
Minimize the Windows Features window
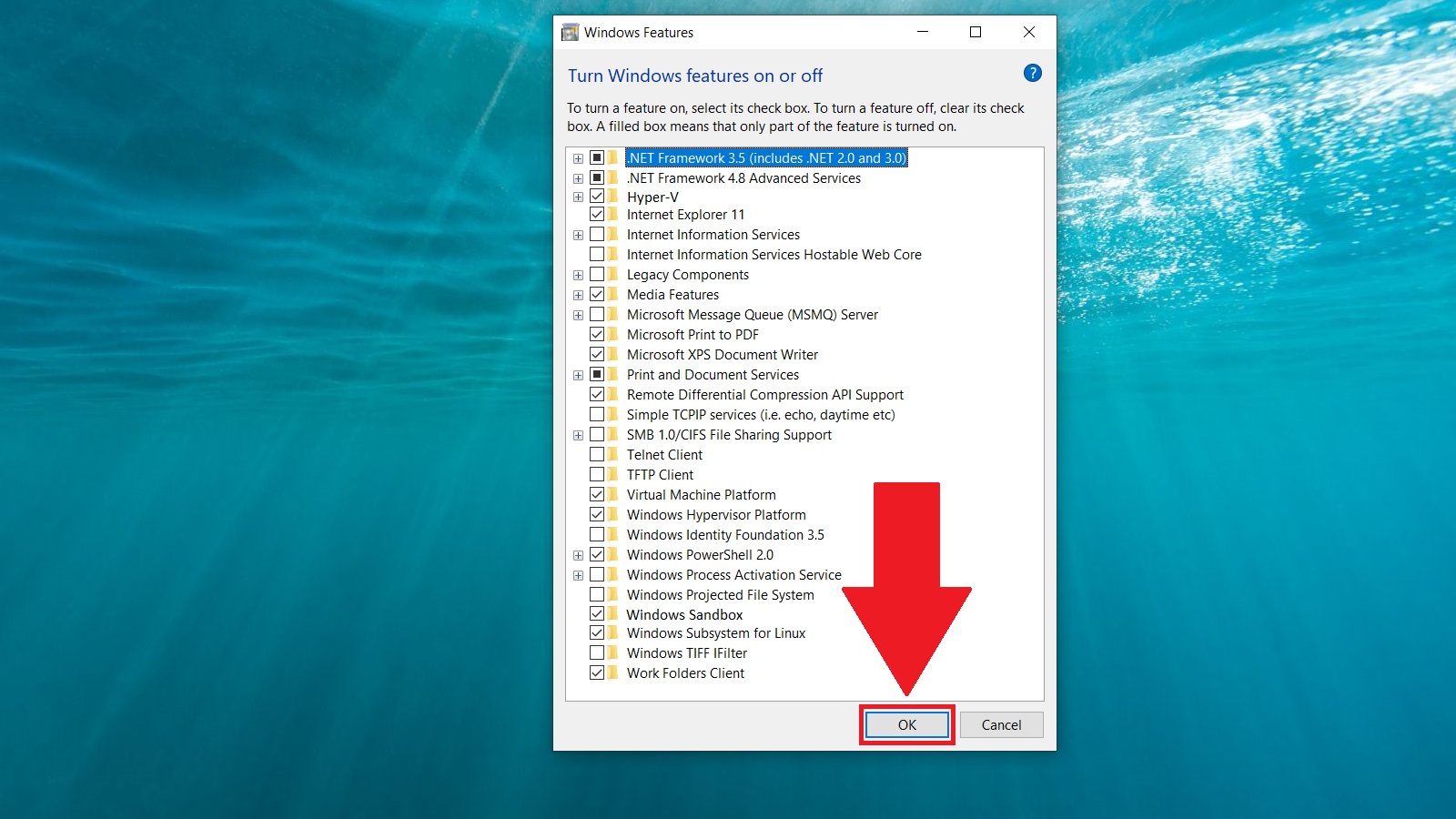(x=923, y=32)
